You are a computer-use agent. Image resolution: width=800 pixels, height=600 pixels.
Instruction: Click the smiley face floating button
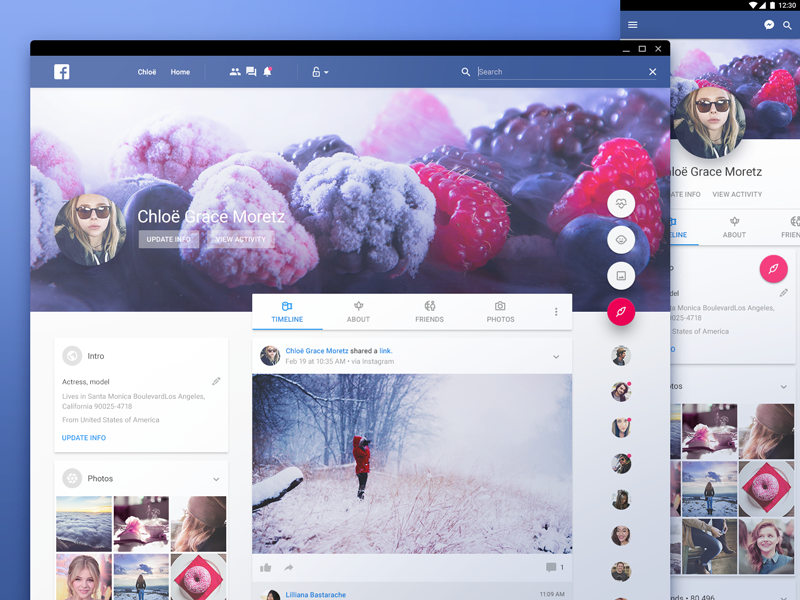click(x=621, y=240)
